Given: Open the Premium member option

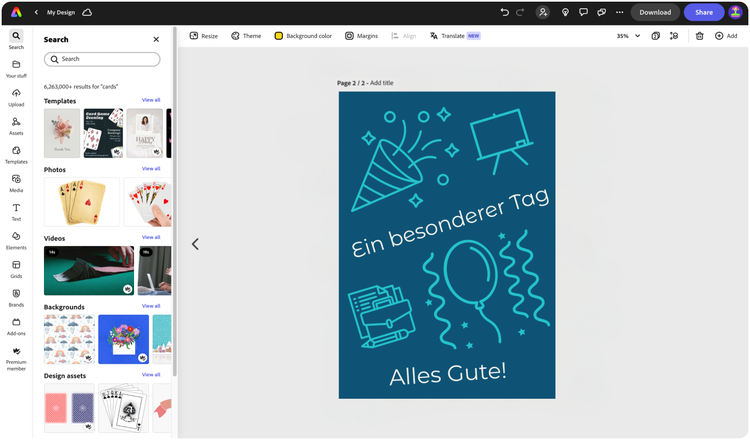Looking at the screenshot, I should (x=16, y=359).
